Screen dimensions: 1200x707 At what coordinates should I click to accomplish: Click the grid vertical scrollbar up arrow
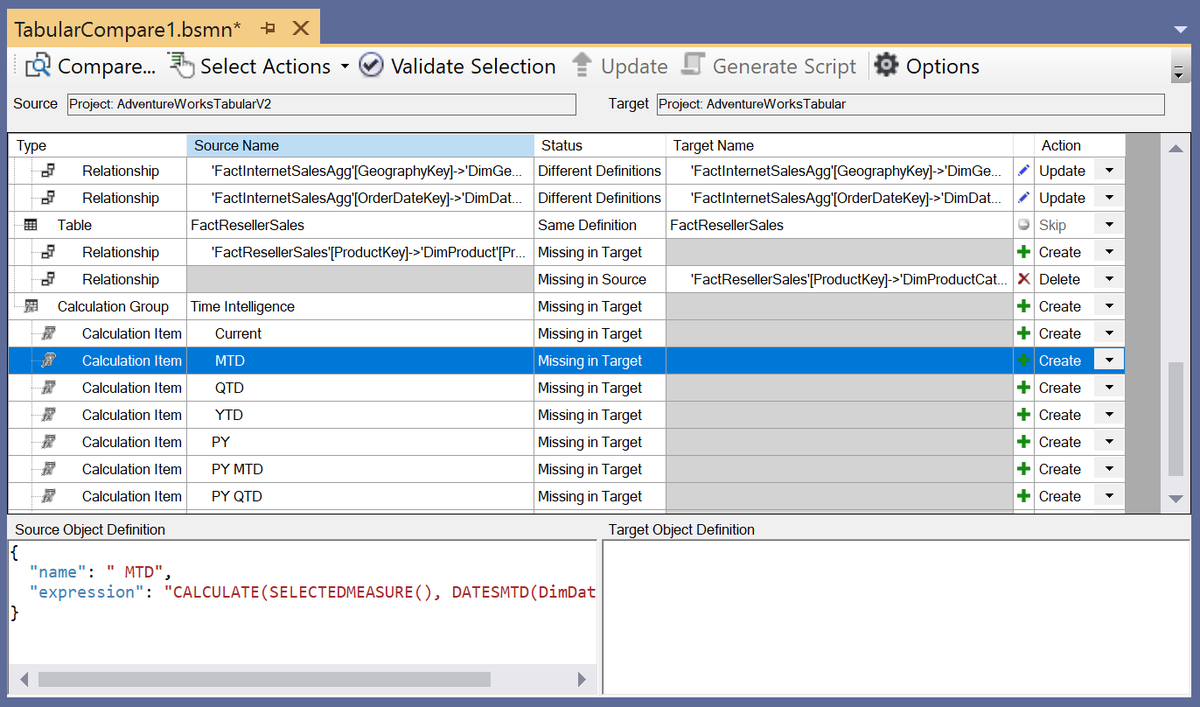tap(1175, 149)
